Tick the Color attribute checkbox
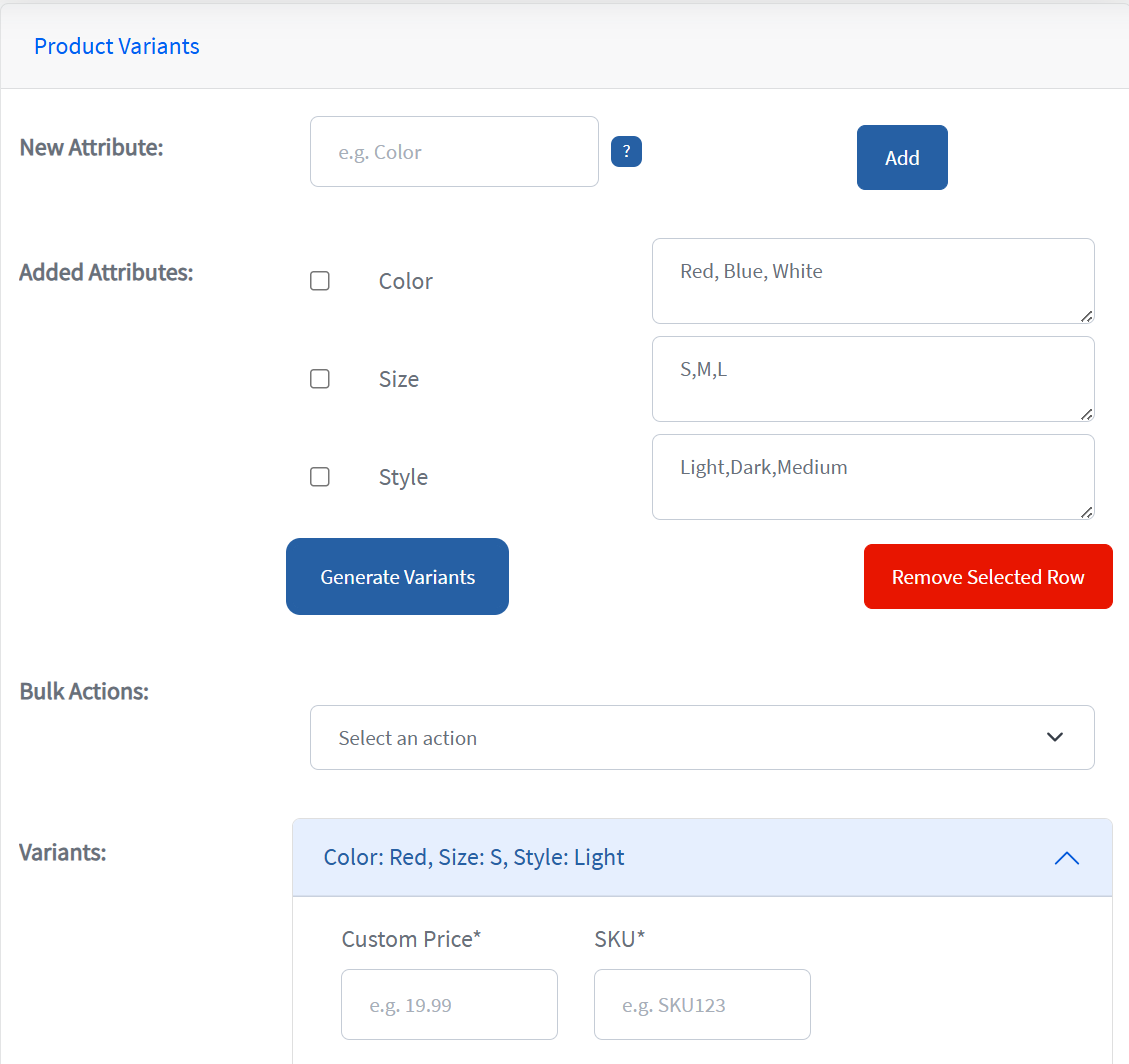Image resolution: width=1129 pixels, height=1064 pixels. pos(320,281)
